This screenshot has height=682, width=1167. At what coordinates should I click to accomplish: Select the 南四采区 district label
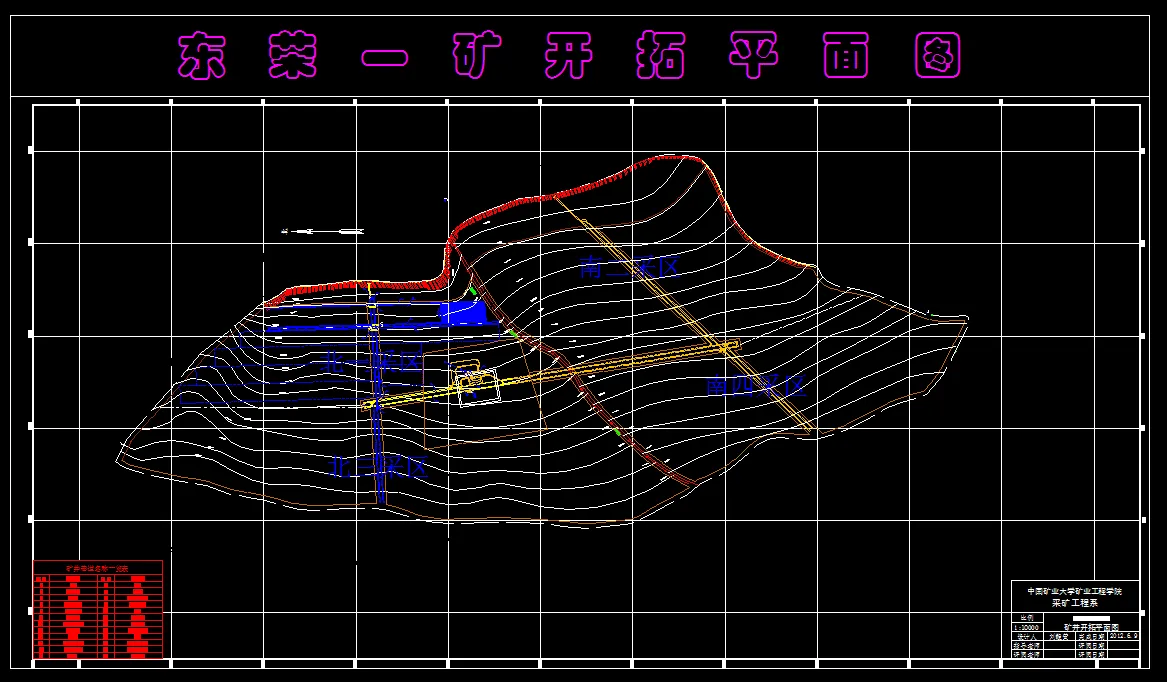click(756, 386)
